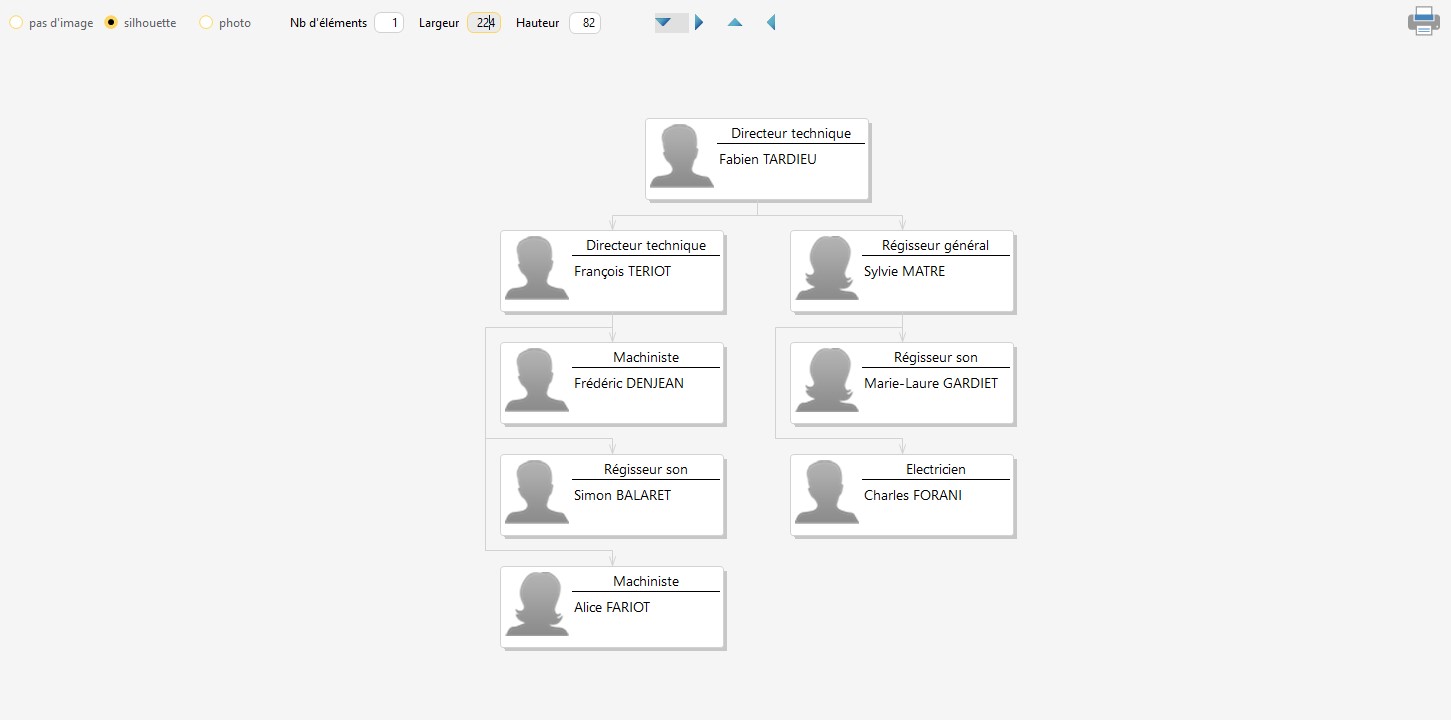Screen dimensions: 1451x720
Task: Select the 'pas d'image' radio option
Action: pos(16,23)
